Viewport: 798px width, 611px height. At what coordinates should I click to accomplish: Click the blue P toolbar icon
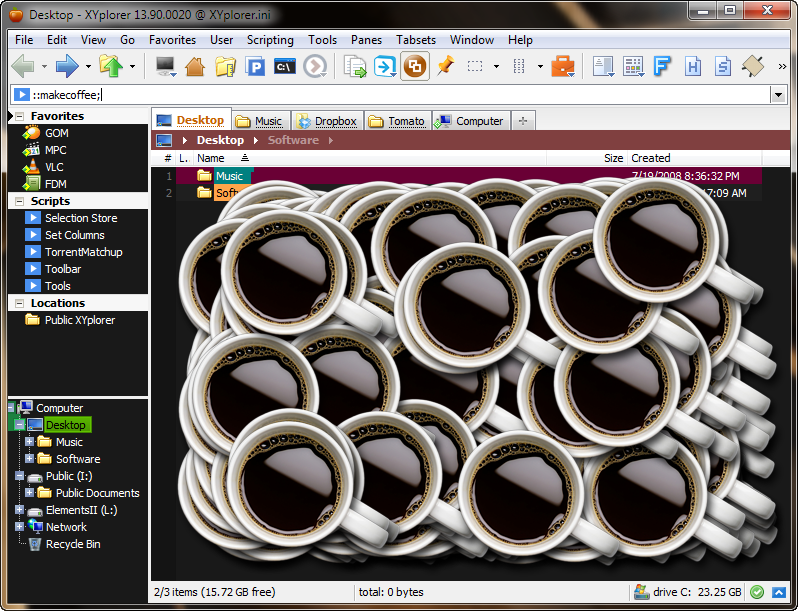[255, 67]
